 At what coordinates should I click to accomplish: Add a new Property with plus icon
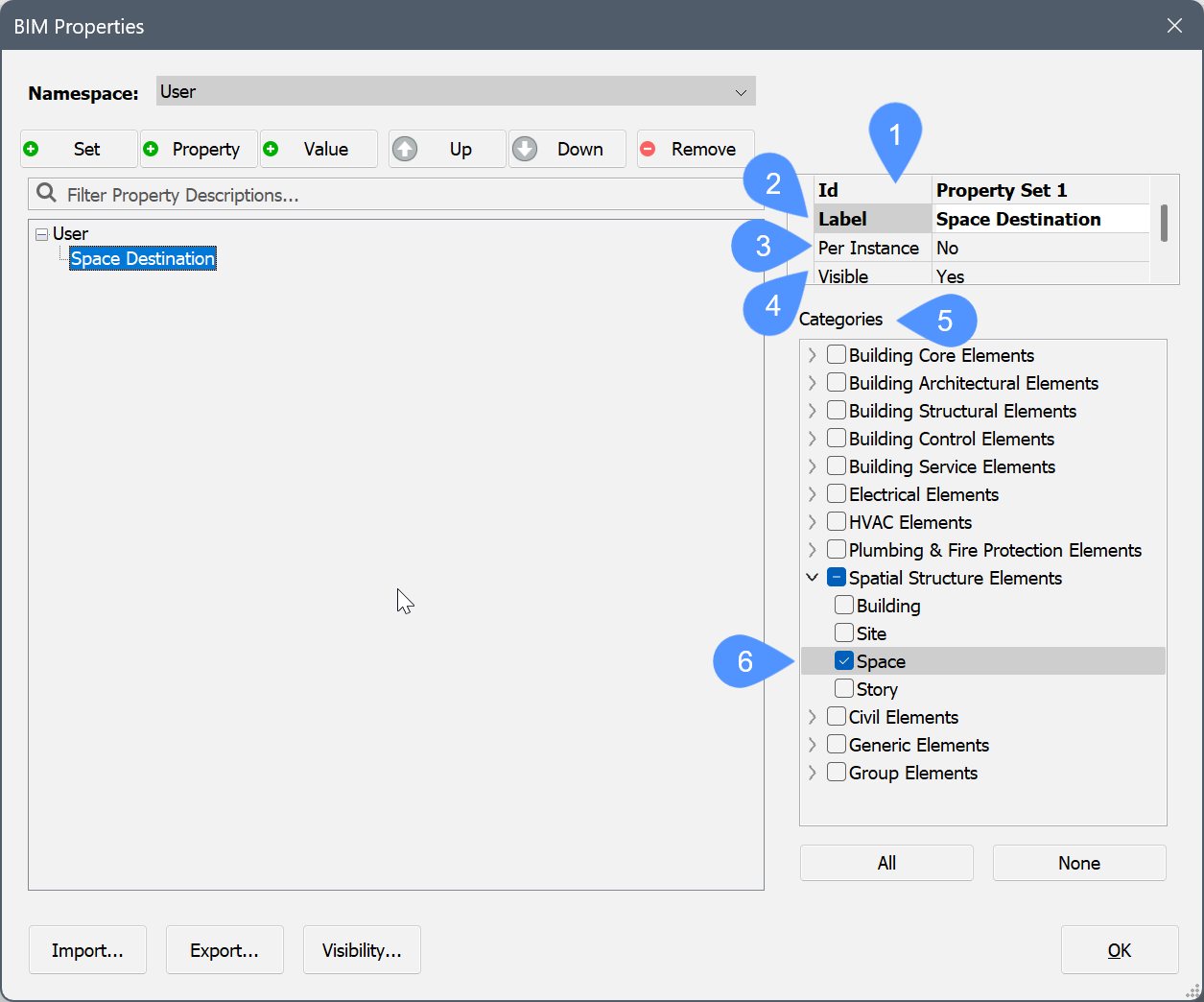coord(199,149)
